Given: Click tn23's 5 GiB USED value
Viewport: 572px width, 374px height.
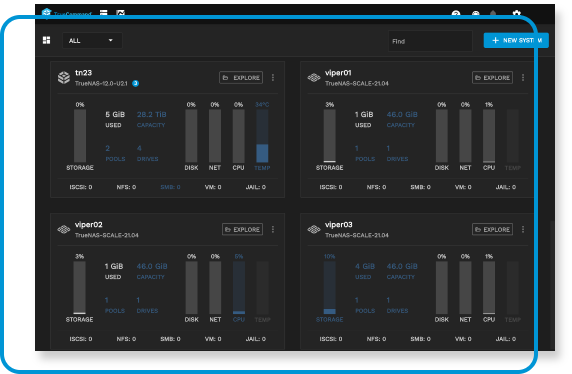Looking at the screenshot, I should (115, 115).
